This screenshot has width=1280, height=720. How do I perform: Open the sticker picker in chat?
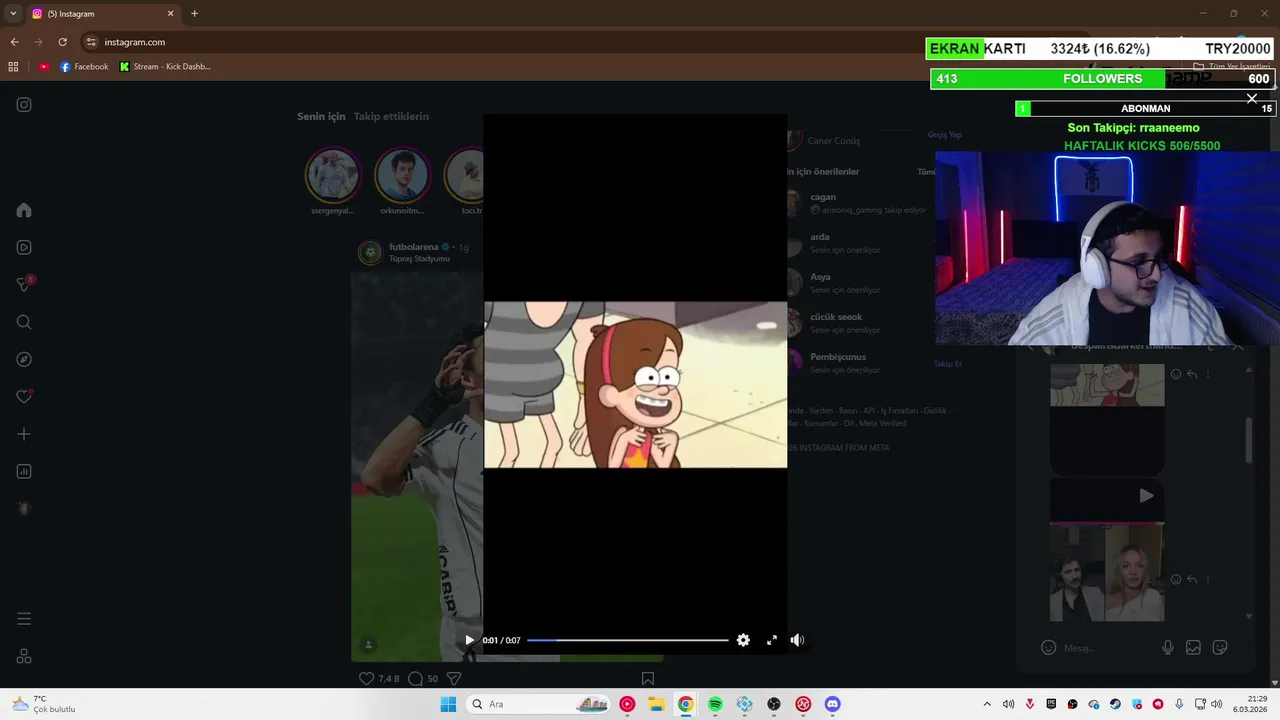[x=1220, y=648]
